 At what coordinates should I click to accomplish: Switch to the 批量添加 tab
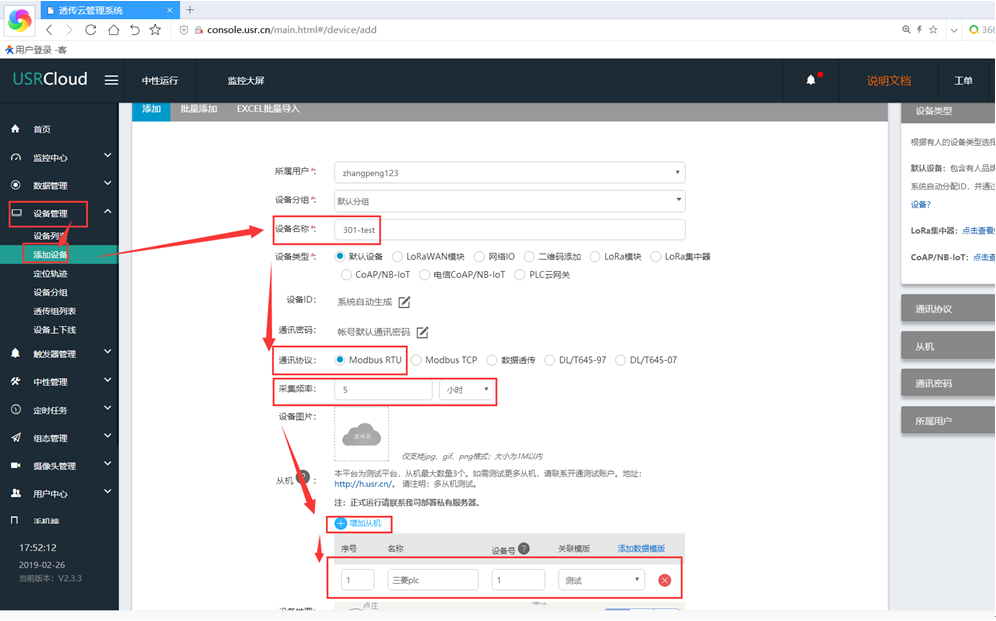(197, 109)
